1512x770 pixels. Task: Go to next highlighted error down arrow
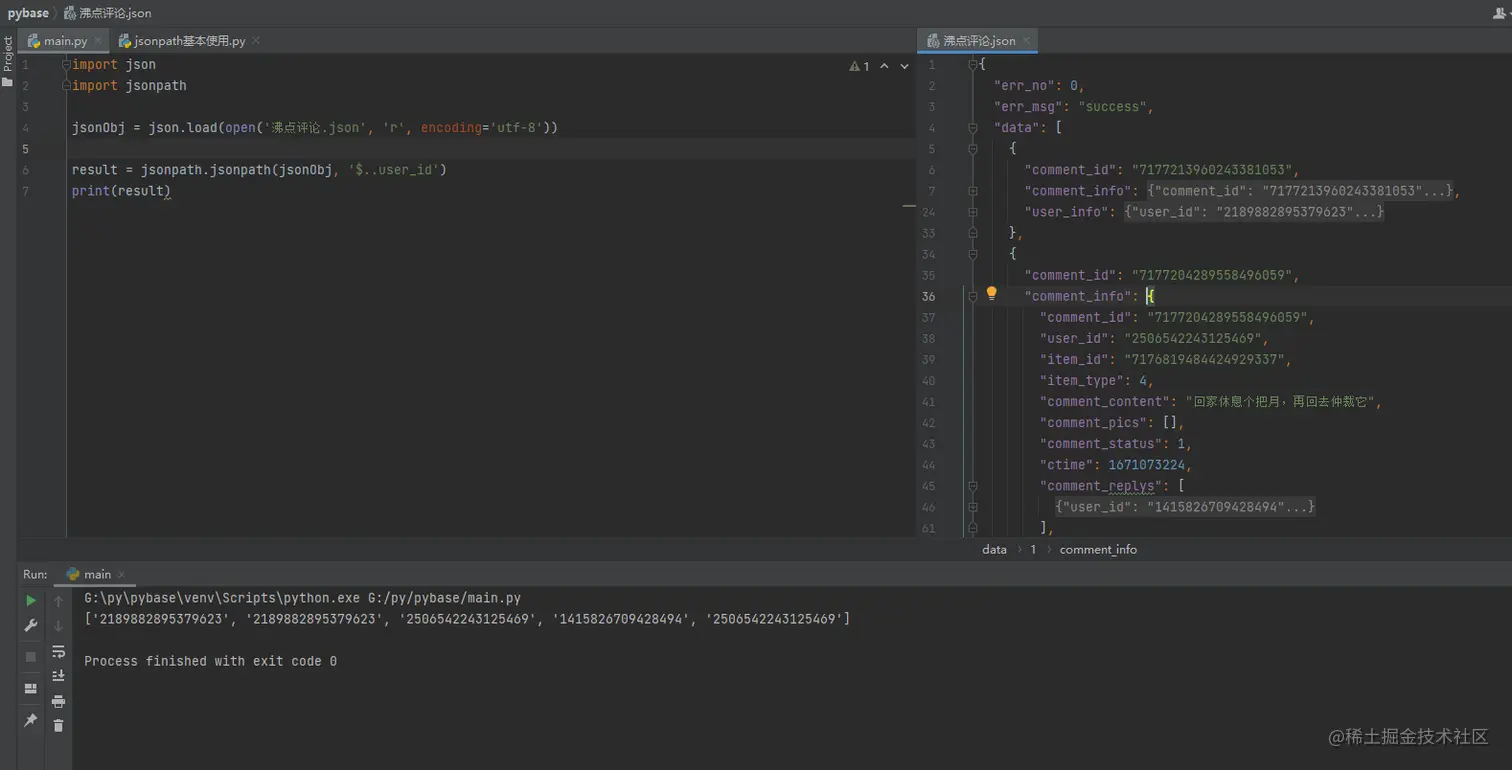tap(904, 66)
